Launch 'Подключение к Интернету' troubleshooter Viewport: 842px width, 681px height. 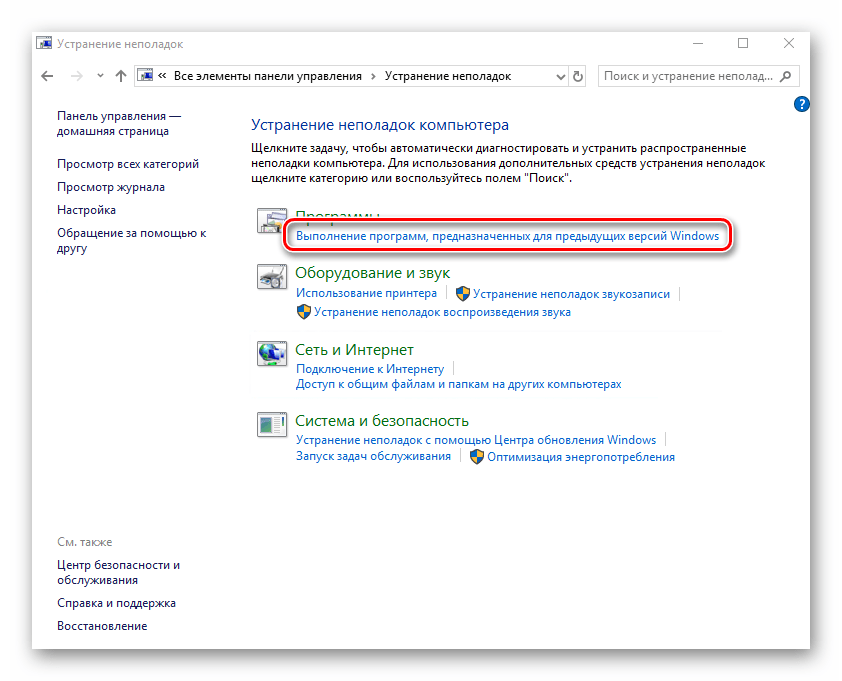[369, 369]
